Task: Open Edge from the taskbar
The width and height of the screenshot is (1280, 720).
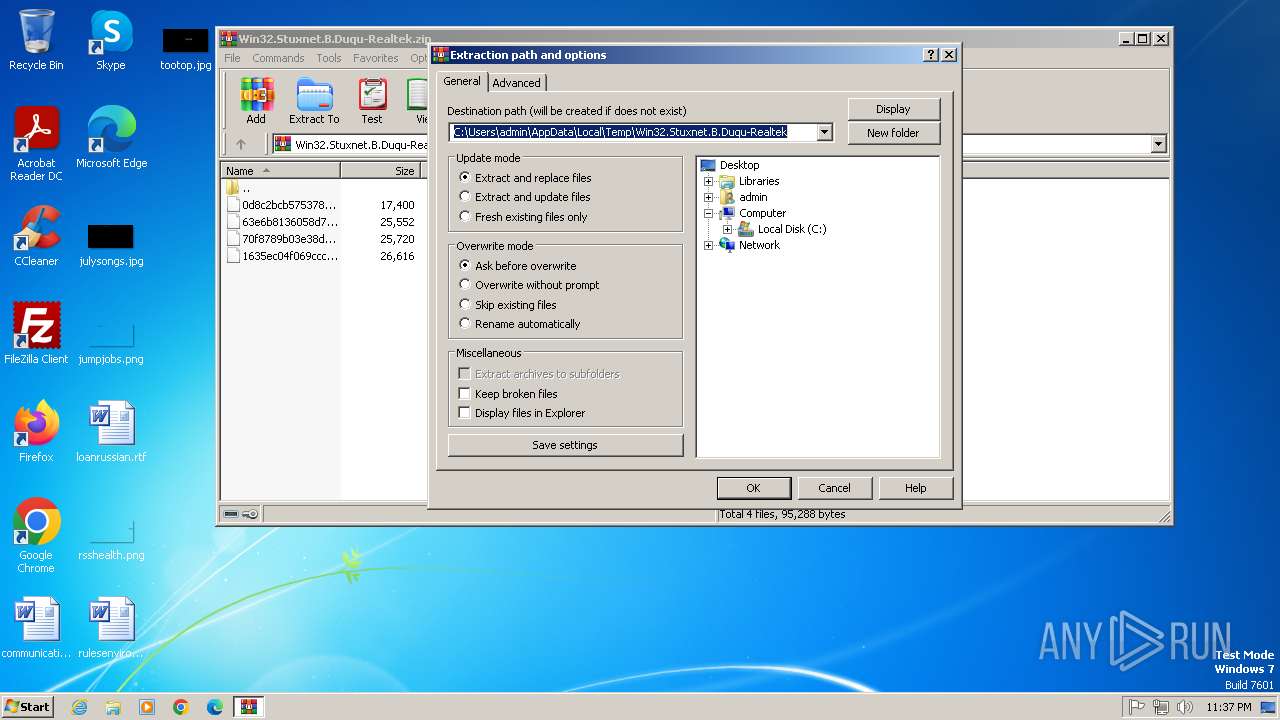Action: pos(215,707)
